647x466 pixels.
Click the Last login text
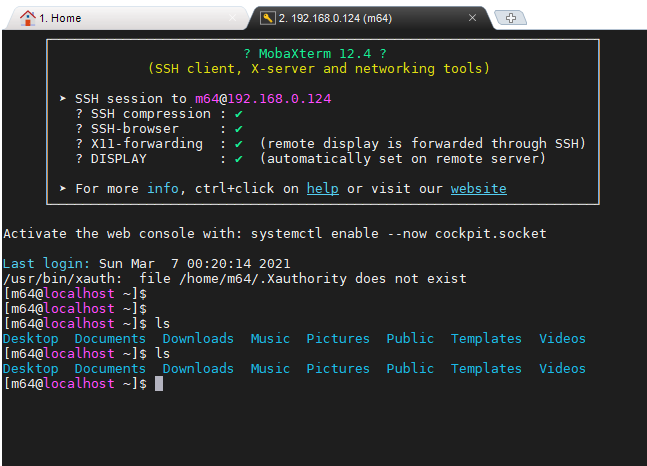(x=46, y=263)
